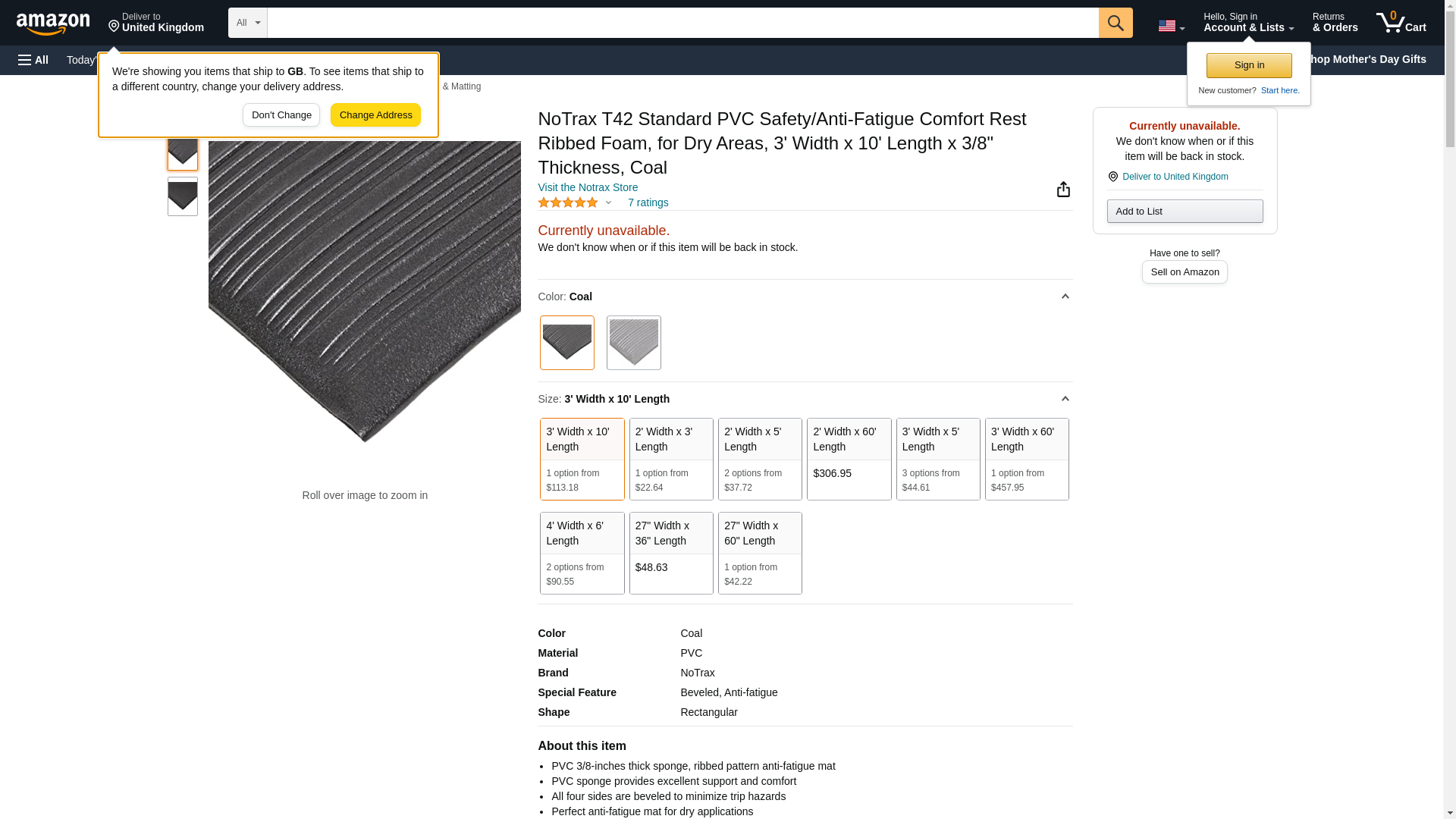The image size is (1456, 819).
Task: Click the US flag language selector
Action: [1170, 26]
